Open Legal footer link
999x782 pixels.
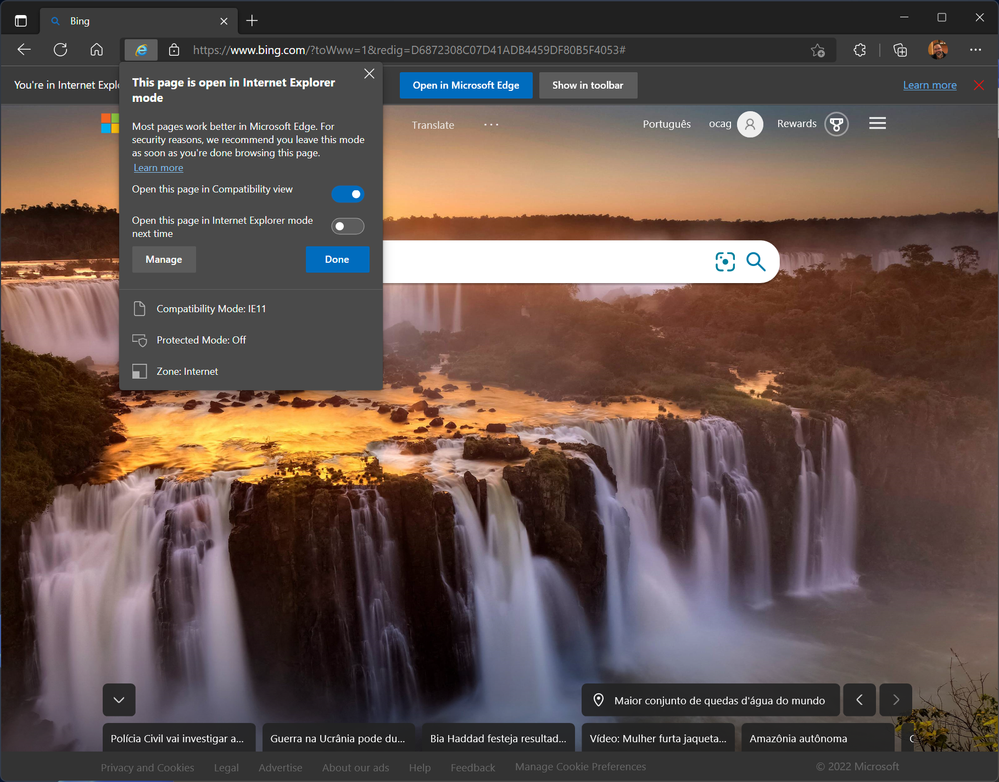pyautogui.click(x=226, y=768)
